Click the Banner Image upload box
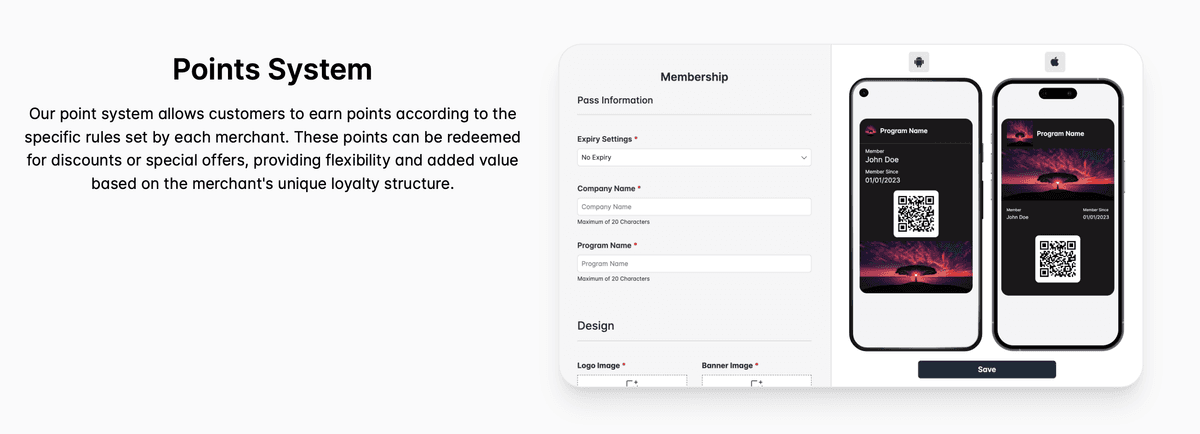Screen dimensions: 1200x434 point(757,381)
